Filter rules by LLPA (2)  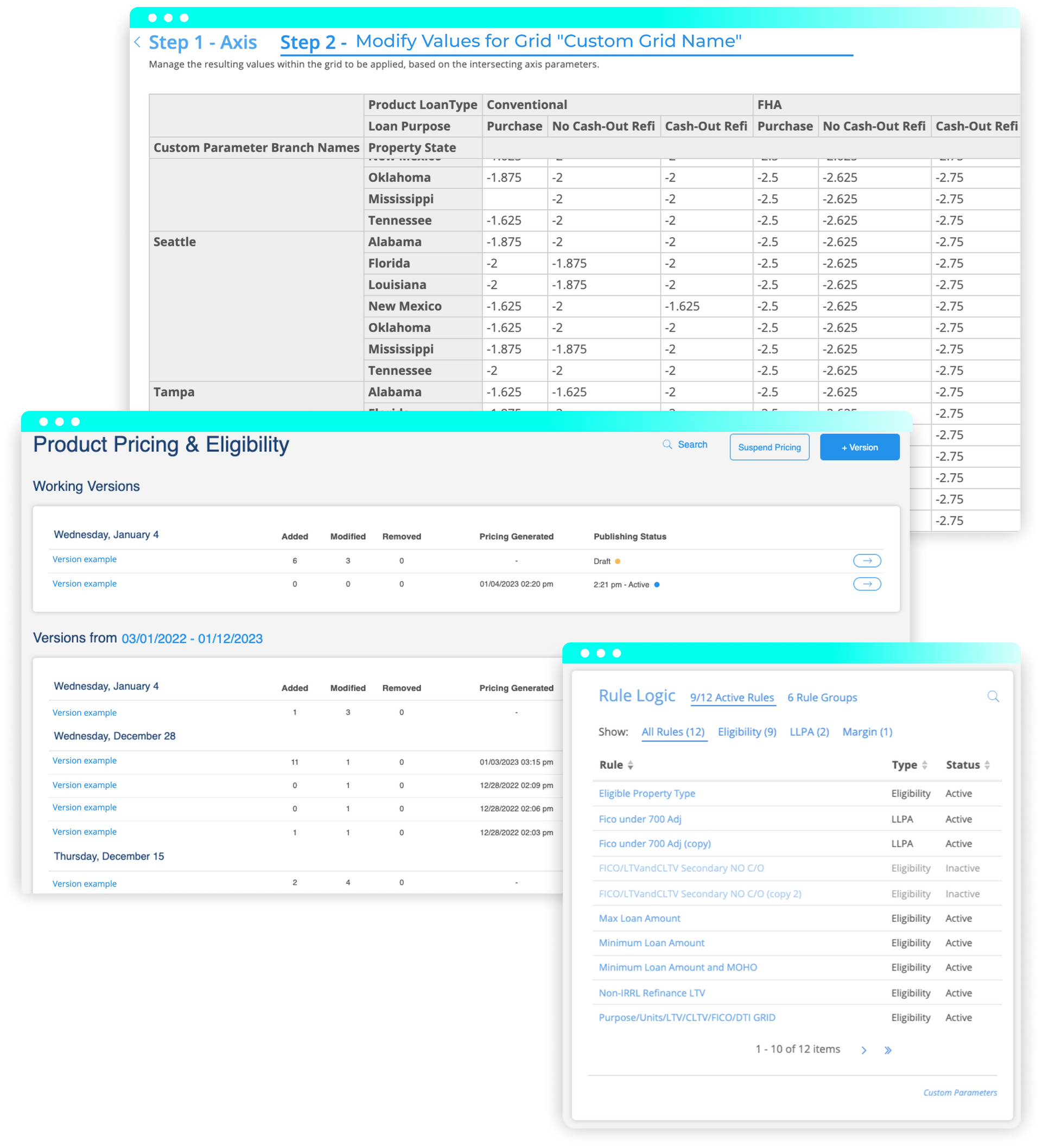coord(809,732)
